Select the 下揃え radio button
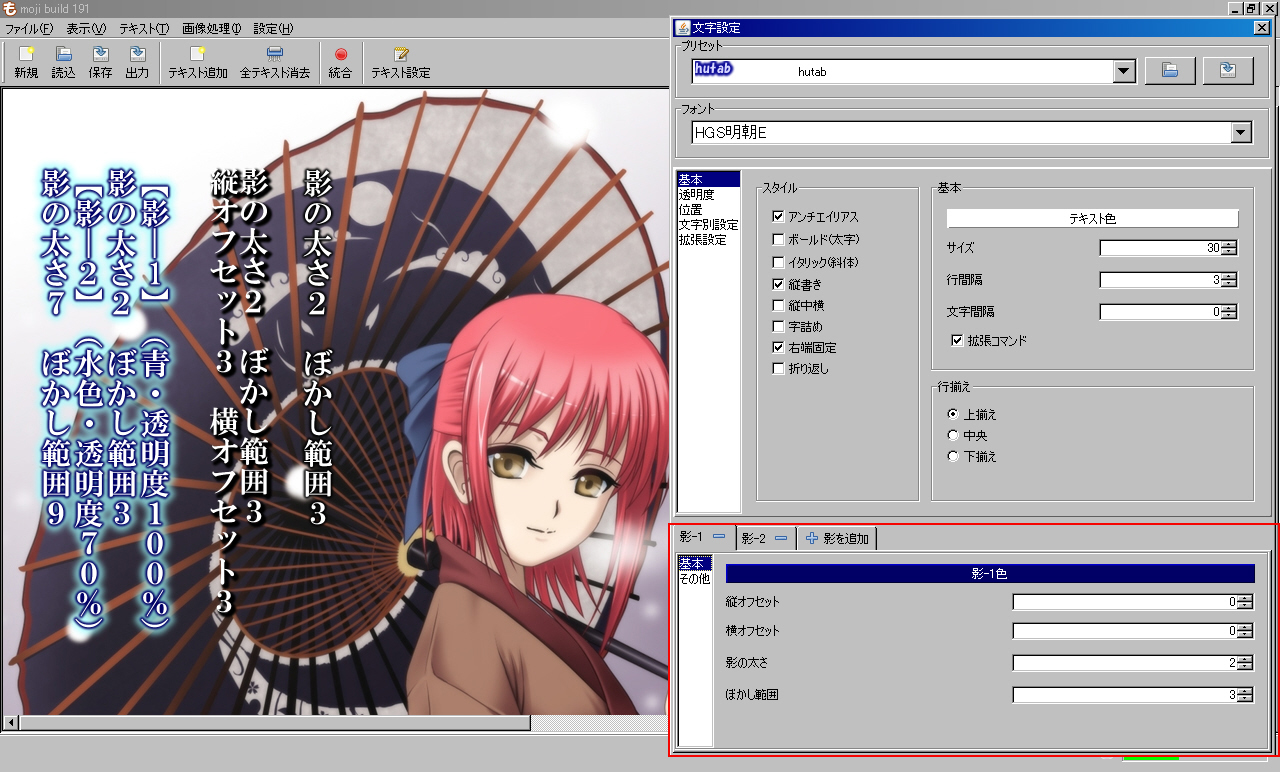 pos(953,456)
